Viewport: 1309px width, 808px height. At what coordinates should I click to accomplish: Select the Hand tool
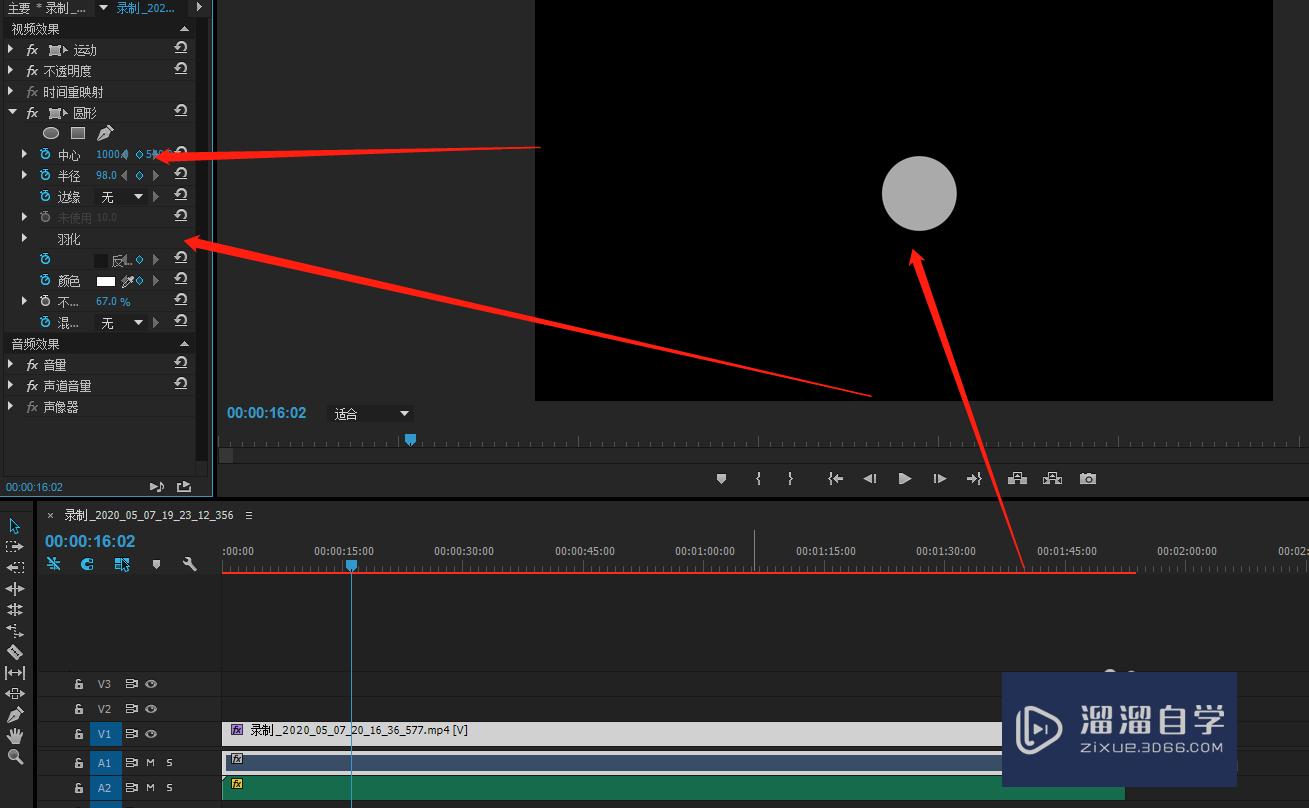coord(15,736)
